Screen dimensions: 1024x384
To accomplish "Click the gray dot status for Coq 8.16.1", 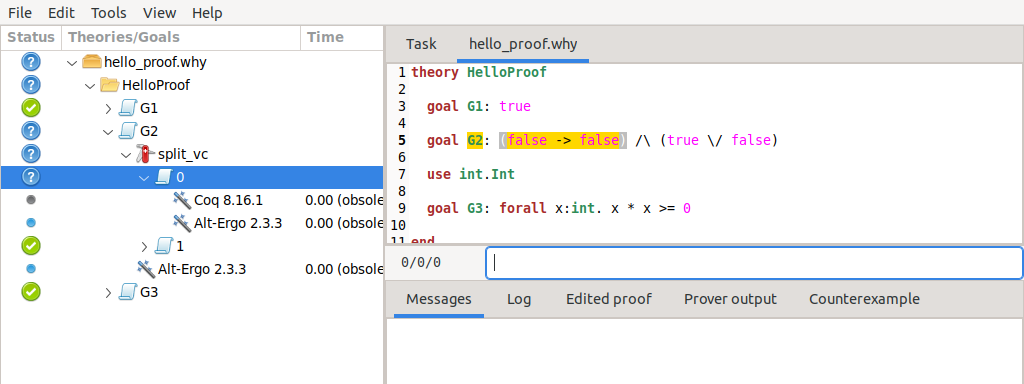I will point(31,200).
